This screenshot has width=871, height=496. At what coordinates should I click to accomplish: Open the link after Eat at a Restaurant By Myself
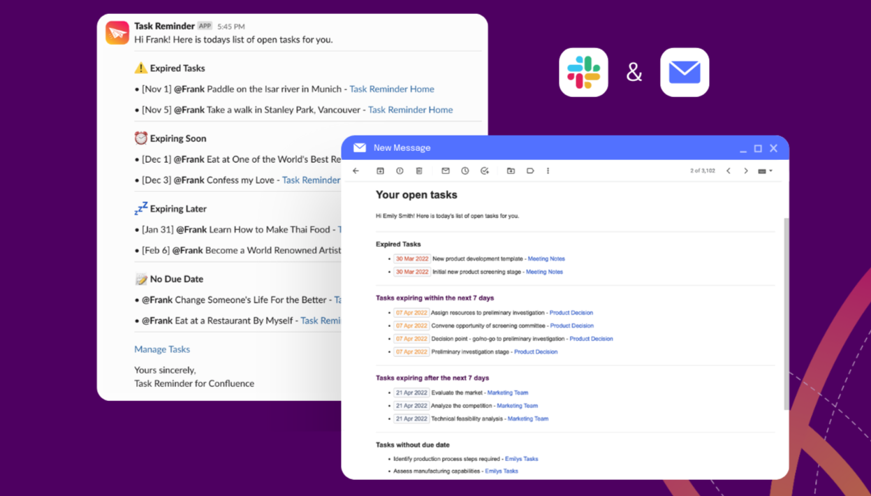point(321,320)
